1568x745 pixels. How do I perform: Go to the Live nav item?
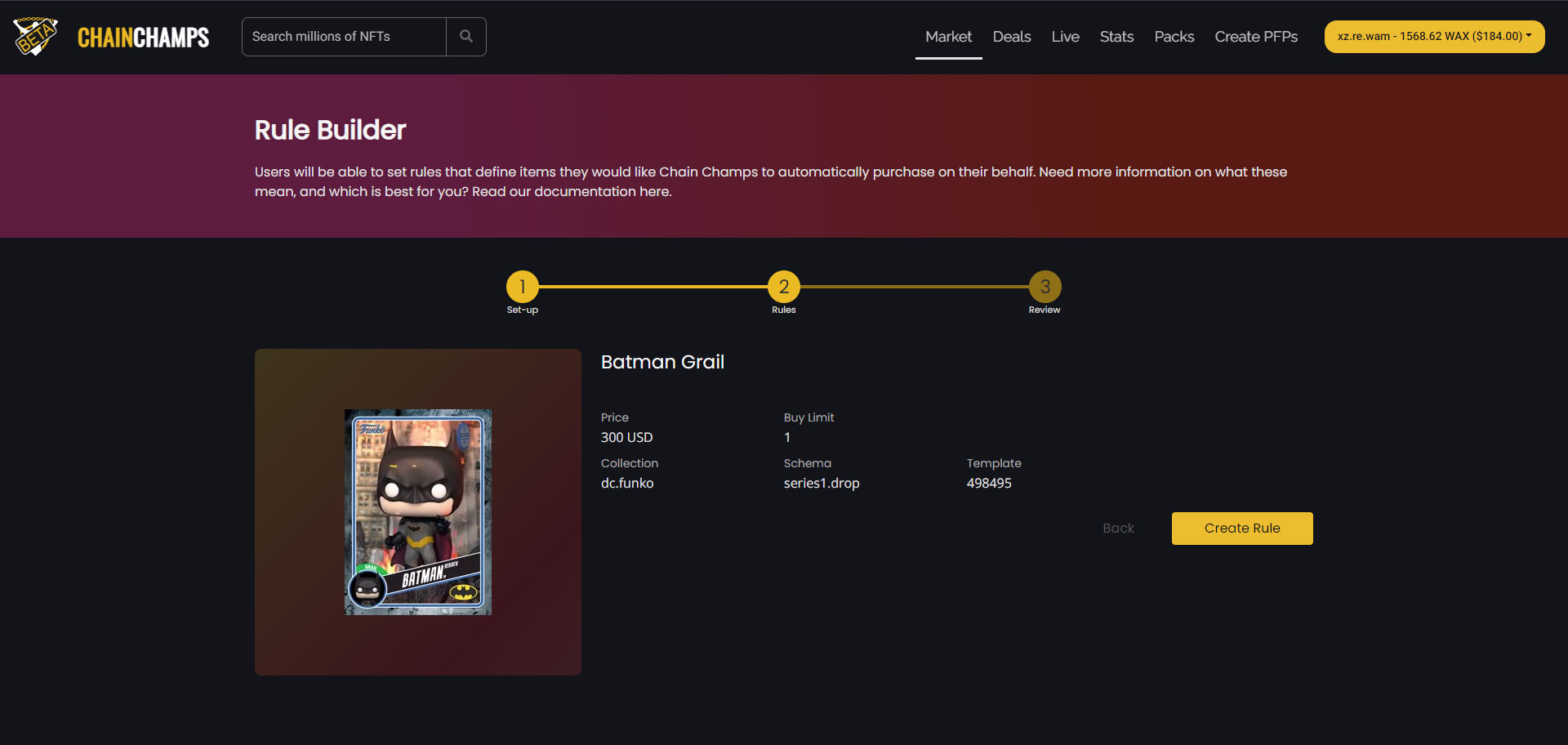point(1065,37)
